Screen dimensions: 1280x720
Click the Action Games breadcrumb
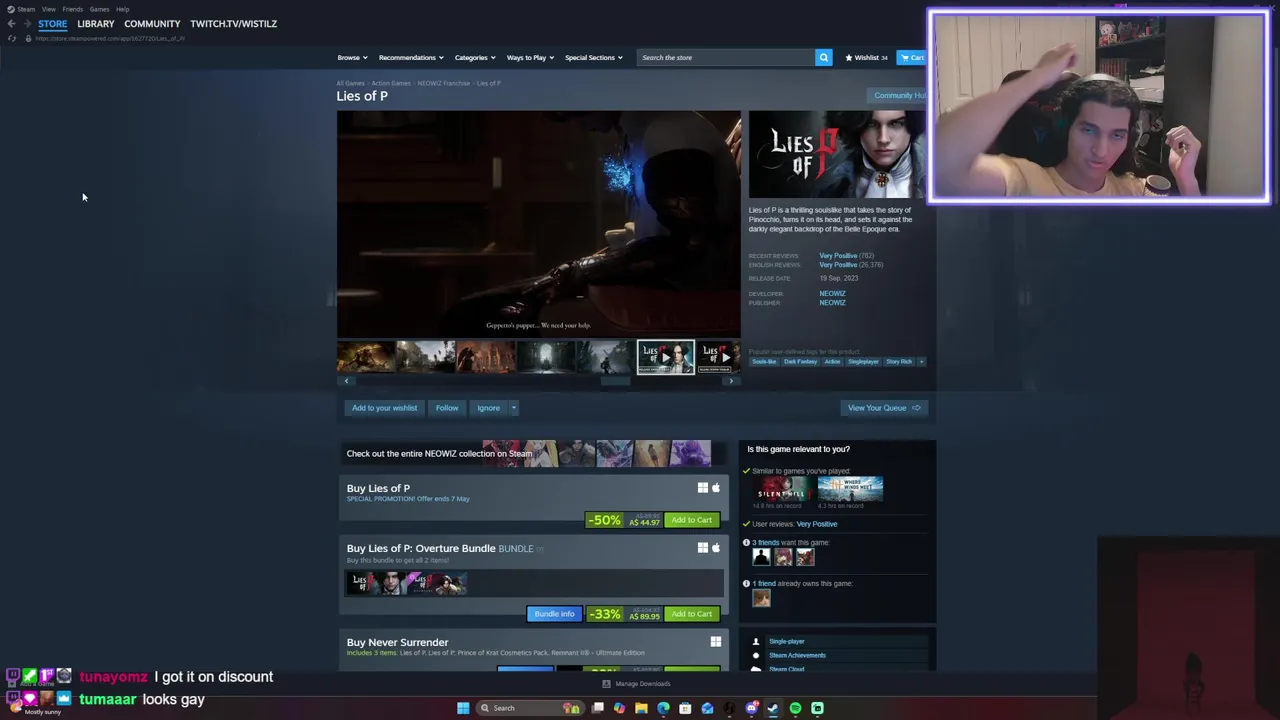(x=391, y=83)
